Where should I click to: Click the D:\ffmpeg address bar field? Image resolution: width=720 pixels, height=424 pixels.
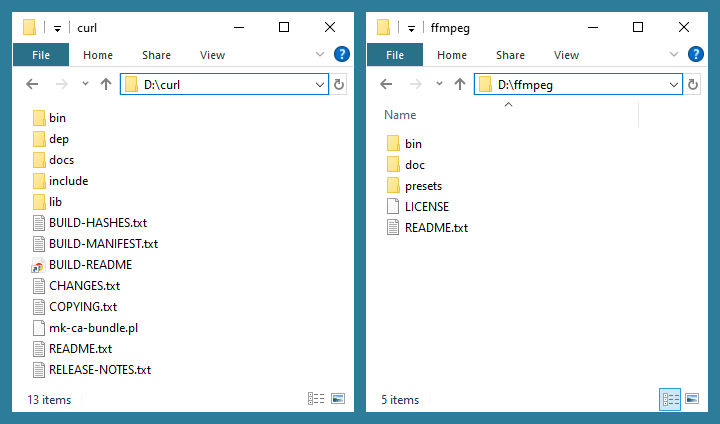click(580, 85)
